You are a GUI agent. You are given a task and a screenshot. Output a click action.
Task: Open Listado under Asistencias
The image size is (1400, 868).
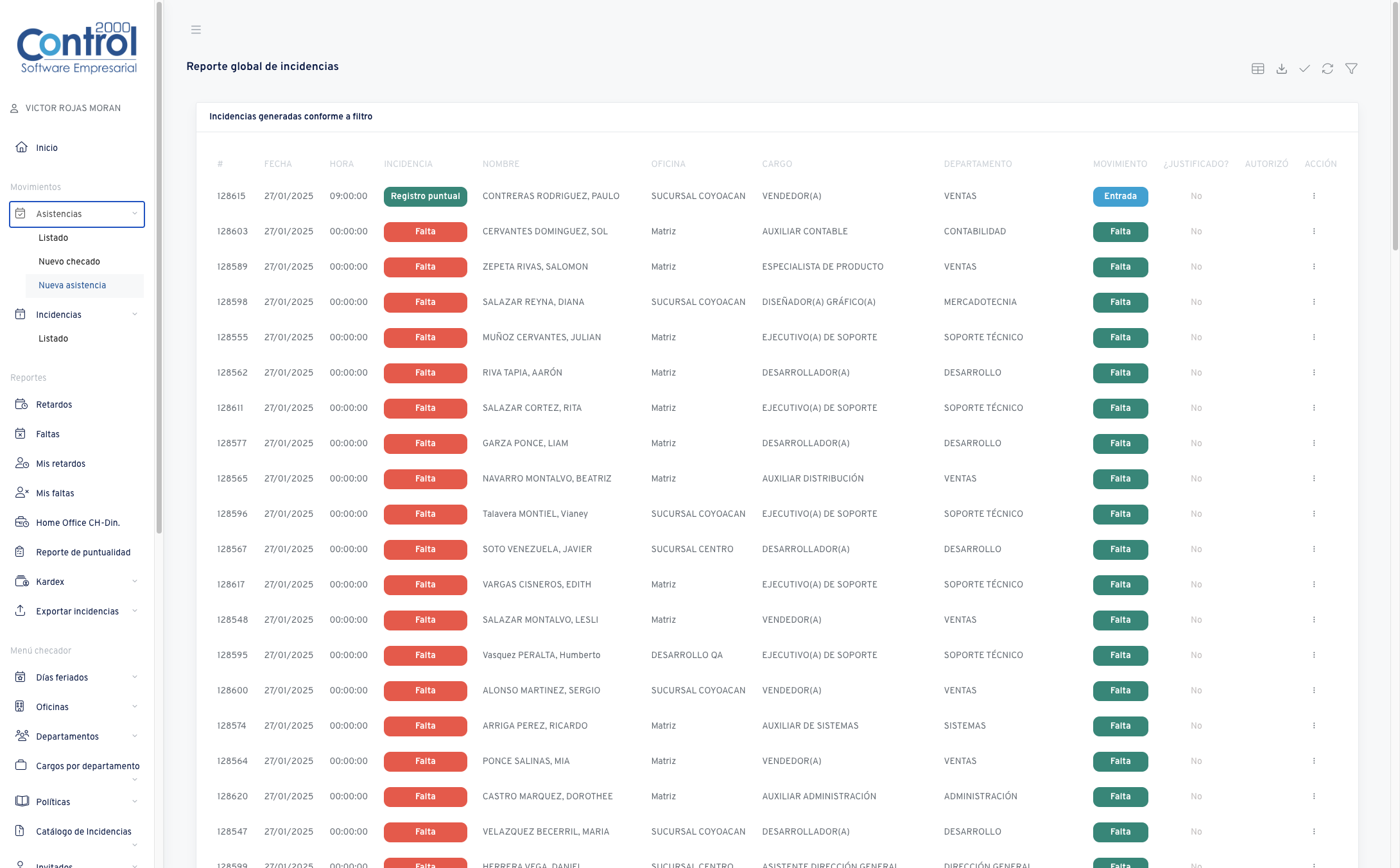coord(53,238)
